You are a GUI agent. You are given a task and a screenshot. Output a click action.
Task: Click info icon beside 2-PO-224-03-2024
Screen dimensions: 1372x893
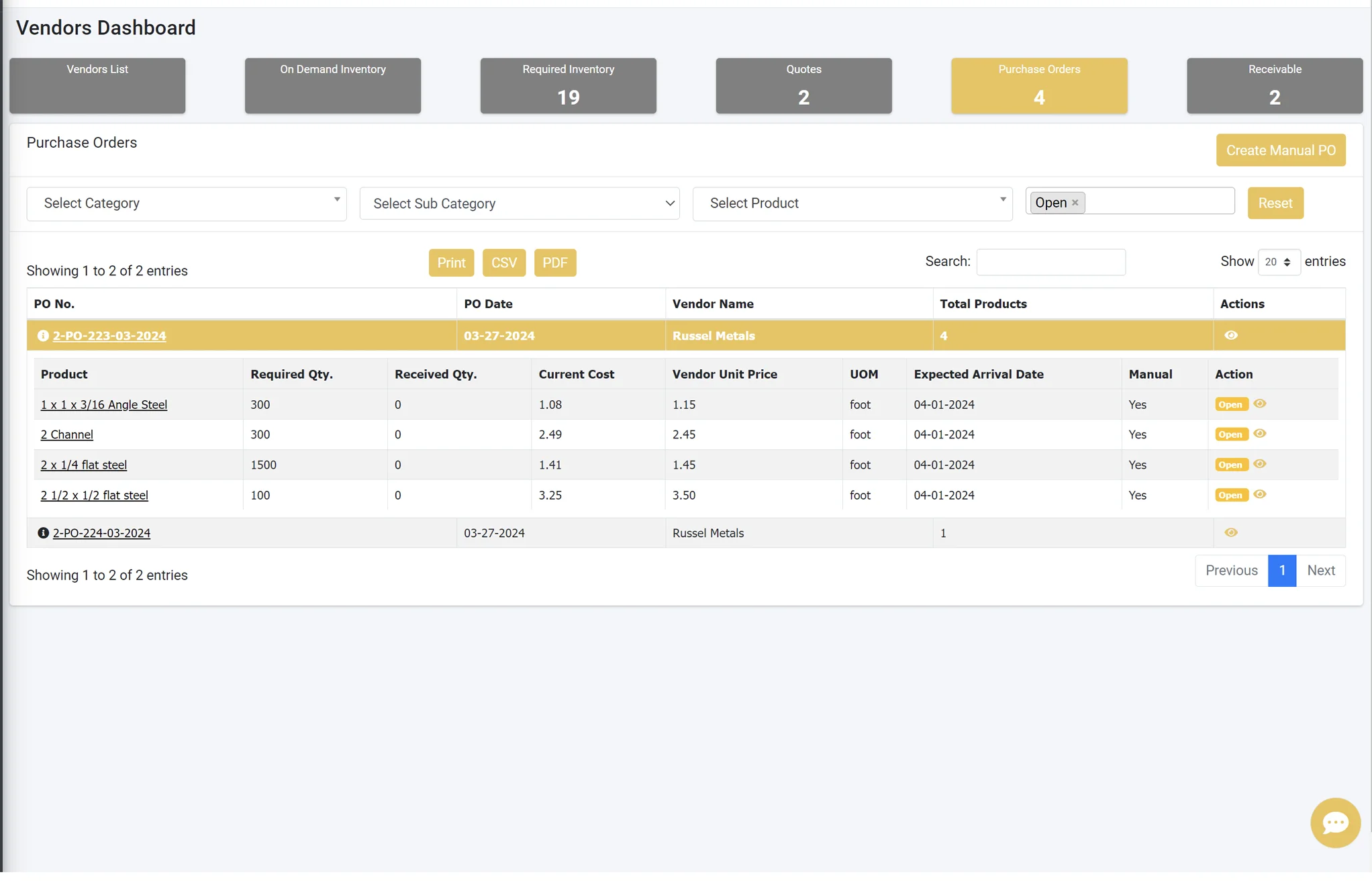pyautogui.click(x=43, y=532)
